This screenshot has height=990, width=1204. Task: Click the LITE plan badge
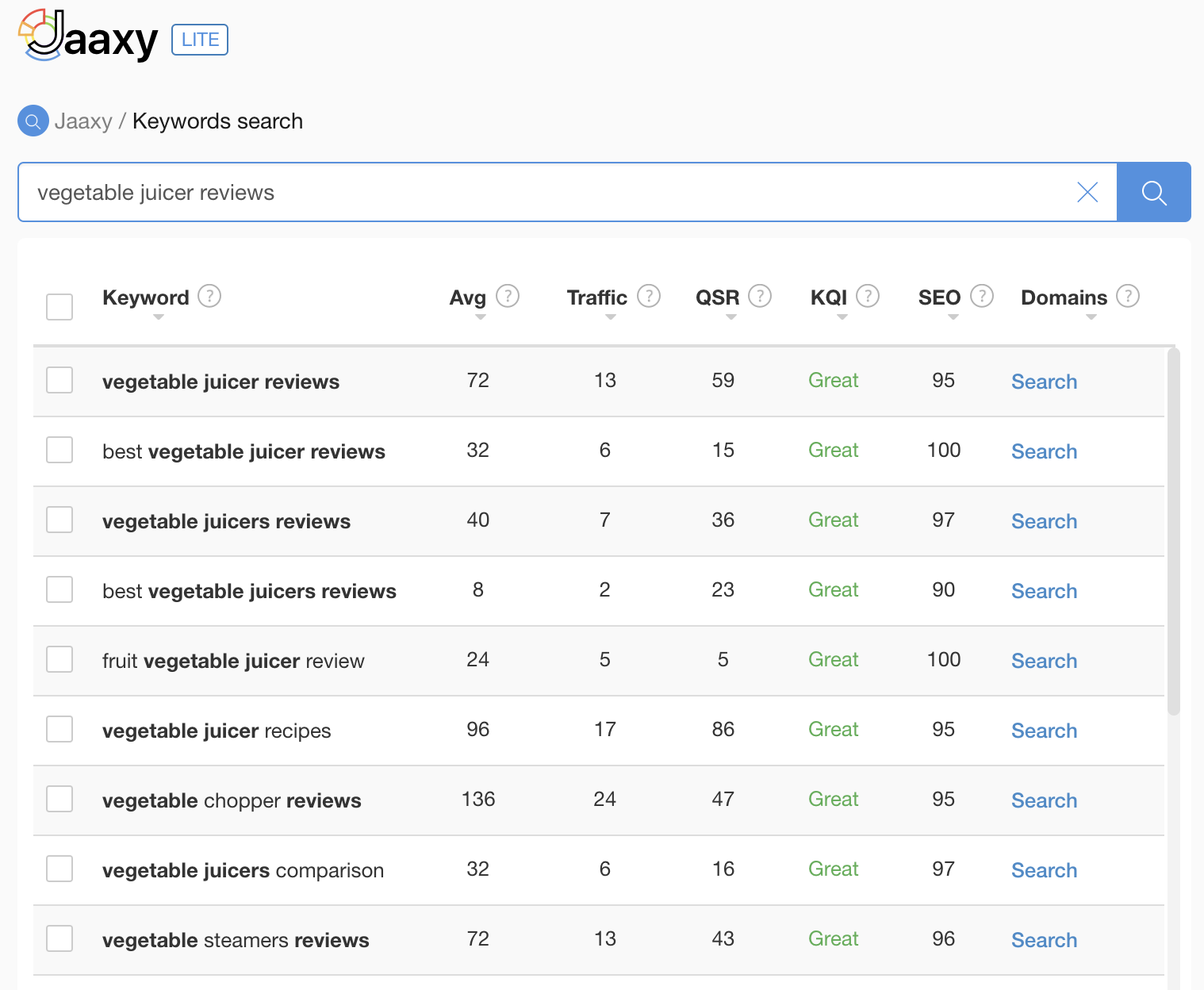[x=200, y=40]
